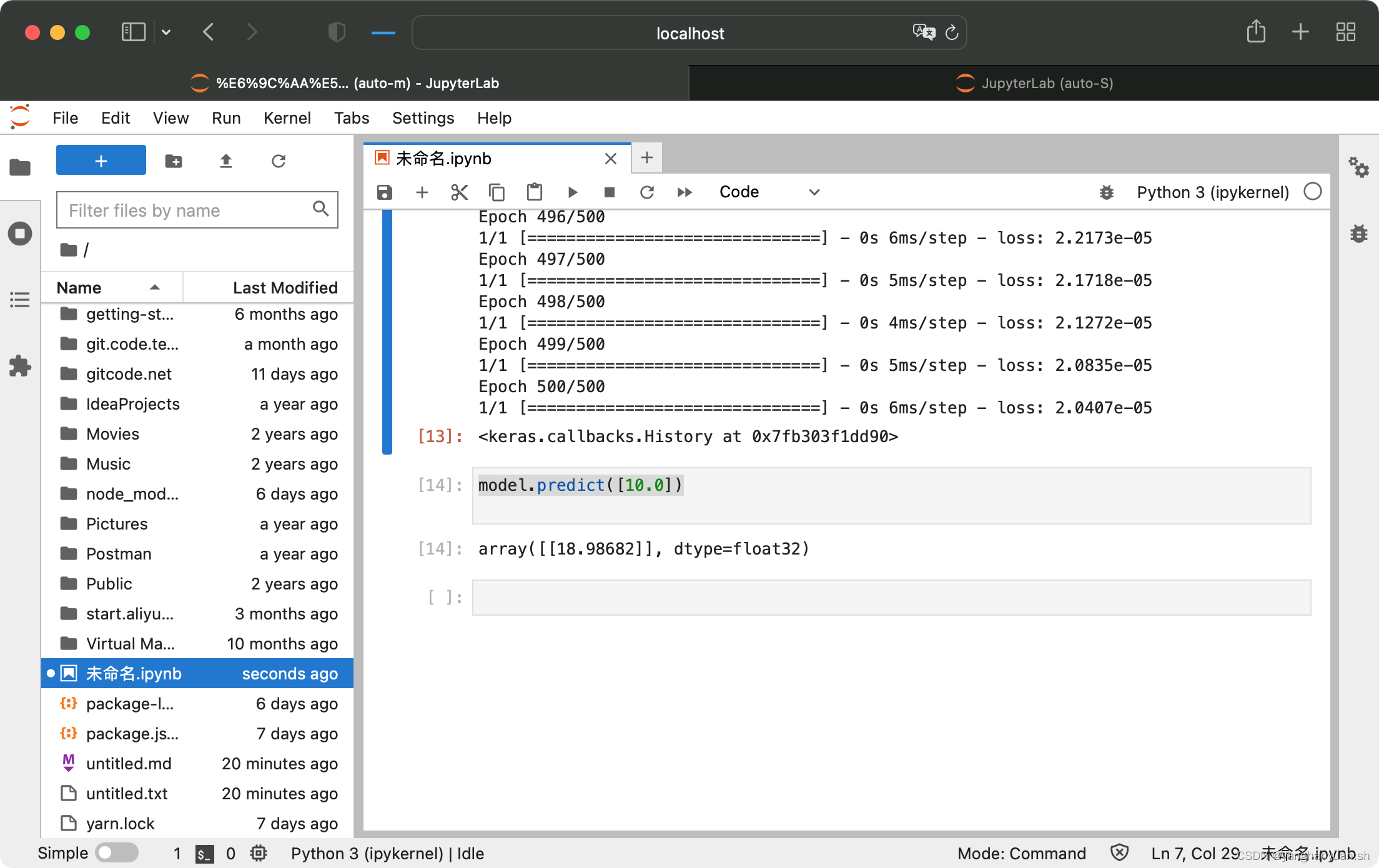Open the Help menu
Image resolution: width=1379 pixels, height=868 pixels.
tap(494, 118)
